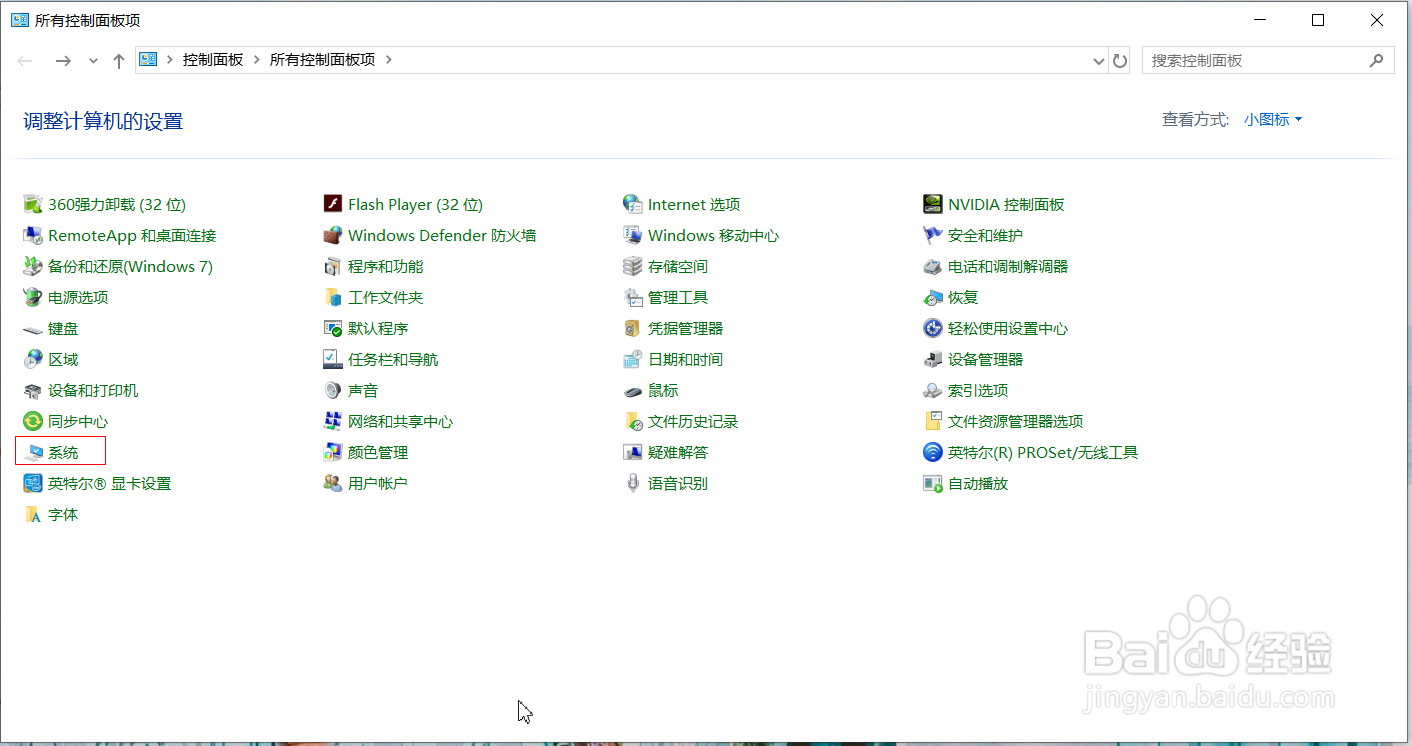Click the 语音识别 microphone icon

click(632, 483)
